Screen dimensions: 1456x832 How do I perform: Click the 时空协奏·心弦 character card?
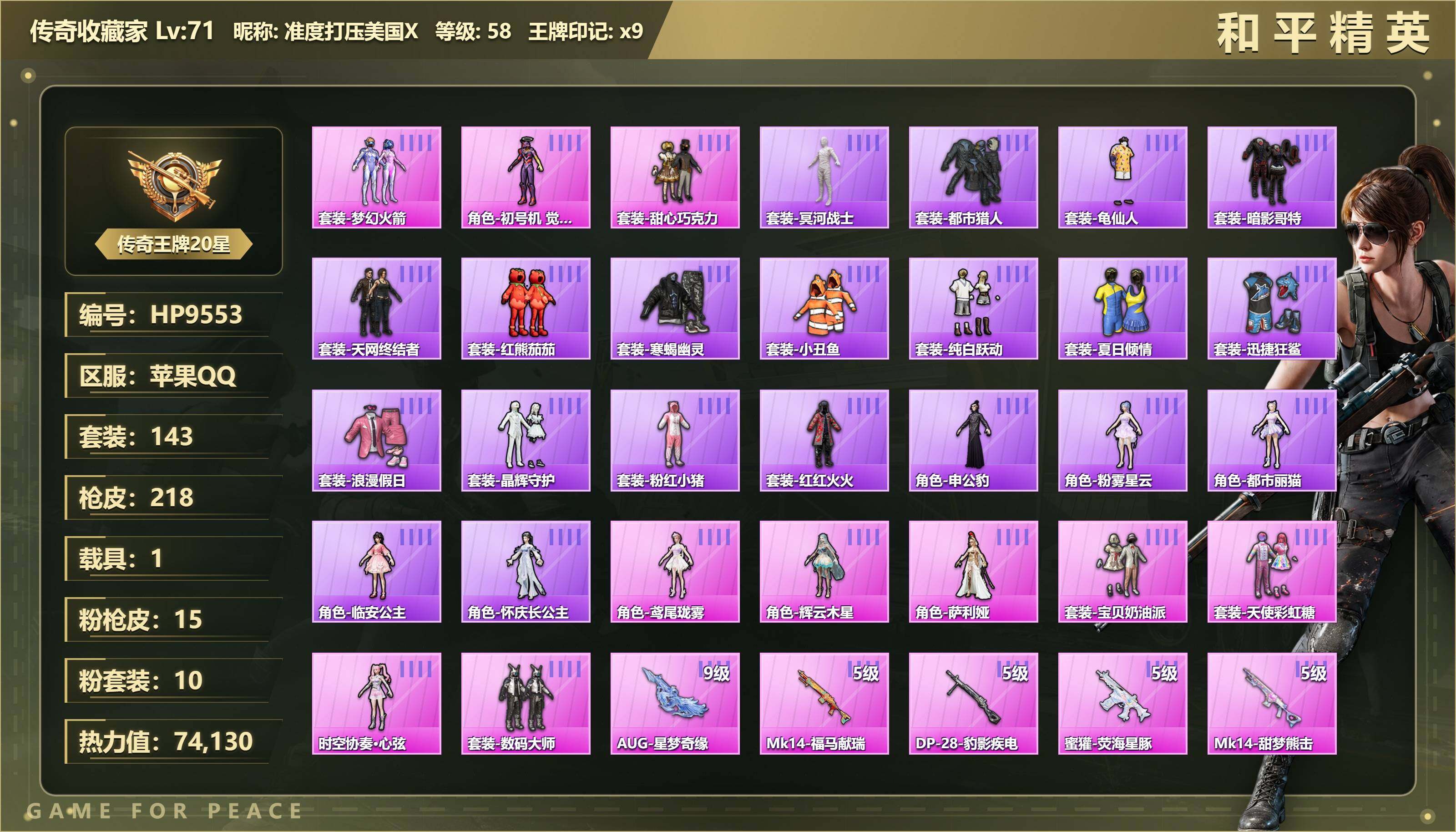coord(376,703)
